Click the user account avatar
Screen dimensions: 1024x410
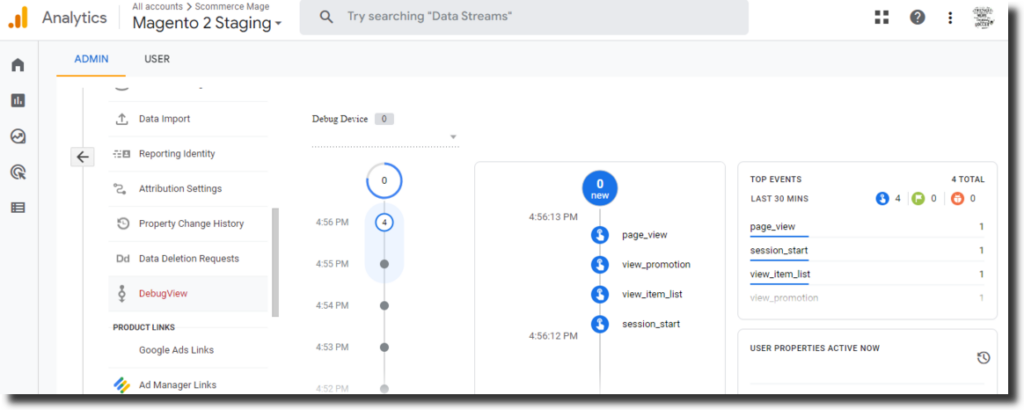pyautogui.click(x=983, y=18)
